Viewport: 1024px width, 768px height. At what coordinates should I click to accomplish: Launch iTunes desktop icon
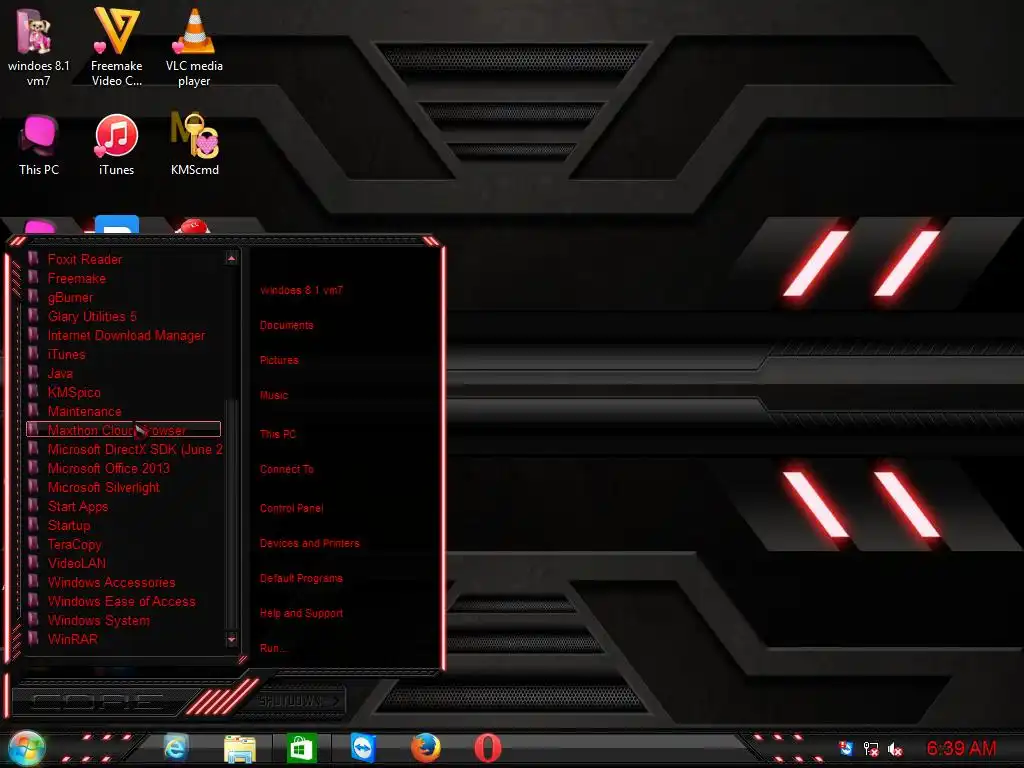coord(116,144)
